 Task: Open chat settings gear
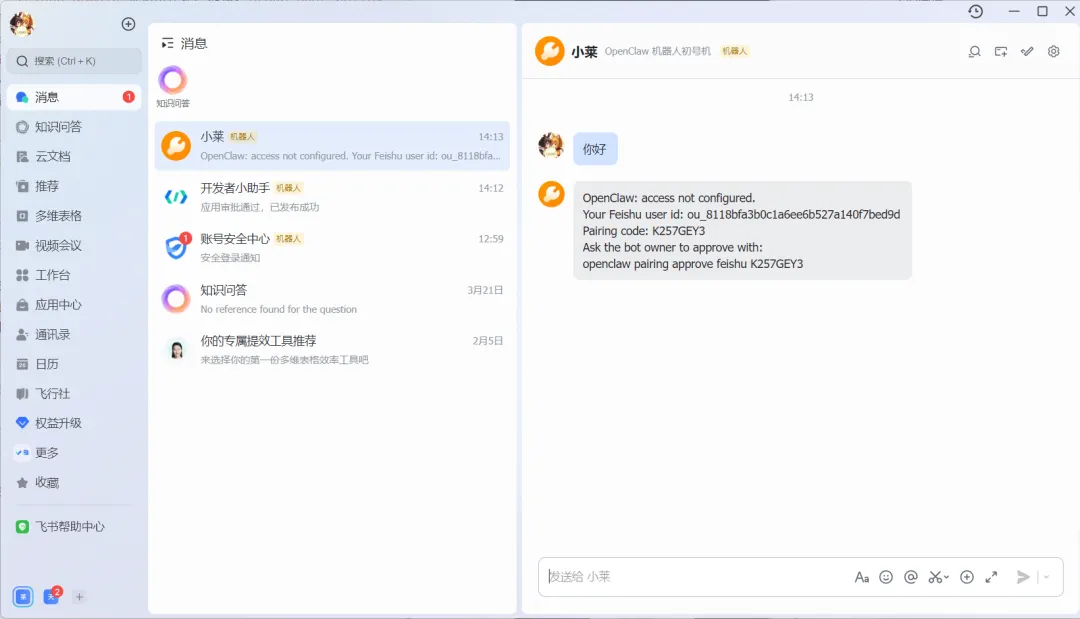(x=1053, y=52)
